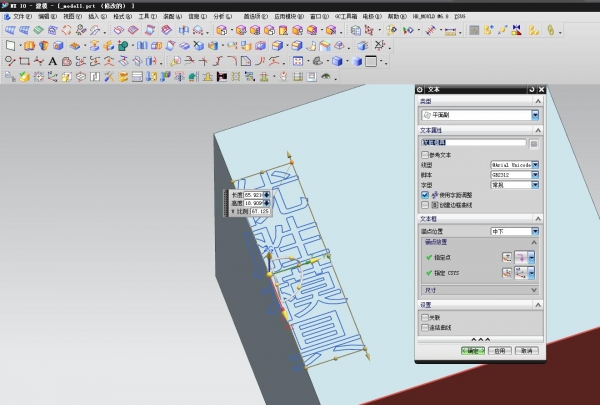Click the yellow pyramid of spheres icon

click(x=533, y=30)
